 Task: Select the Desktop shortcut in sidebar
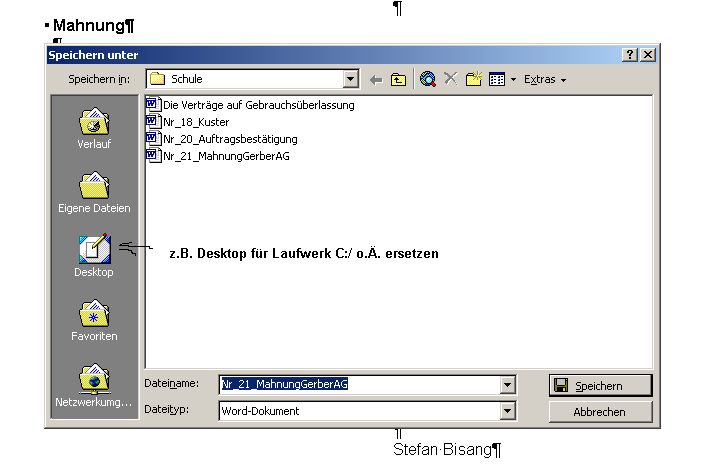pos(94,256)
